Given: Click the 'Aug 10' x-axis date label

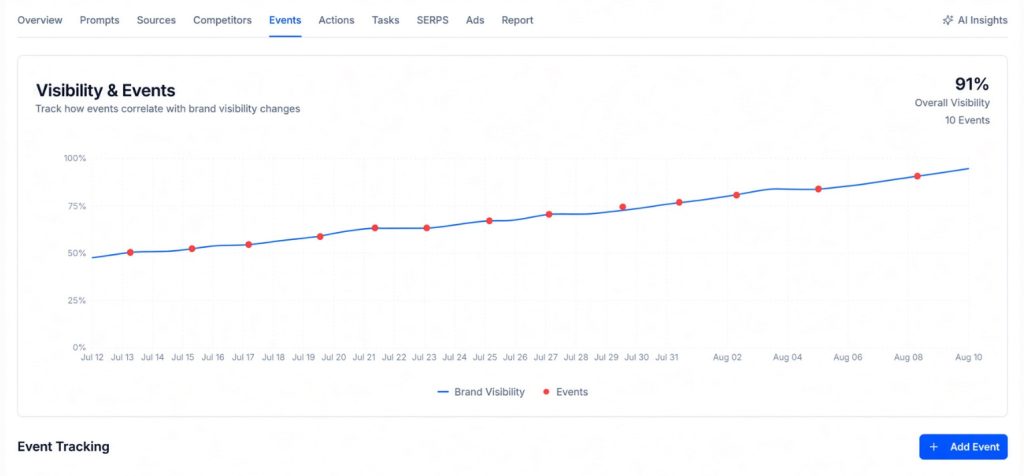Looking at the screenshot, I should coord(968,357).
